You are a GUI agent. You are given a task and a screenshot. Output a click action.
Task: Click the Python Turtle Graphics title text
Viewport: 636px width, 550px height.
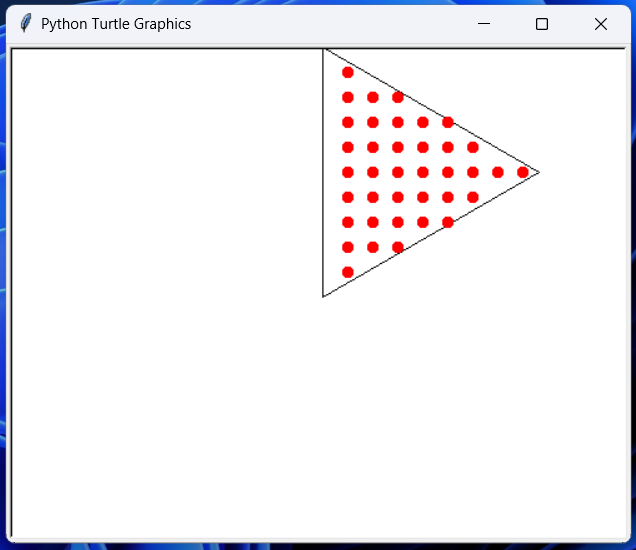[x=116, y=24]
